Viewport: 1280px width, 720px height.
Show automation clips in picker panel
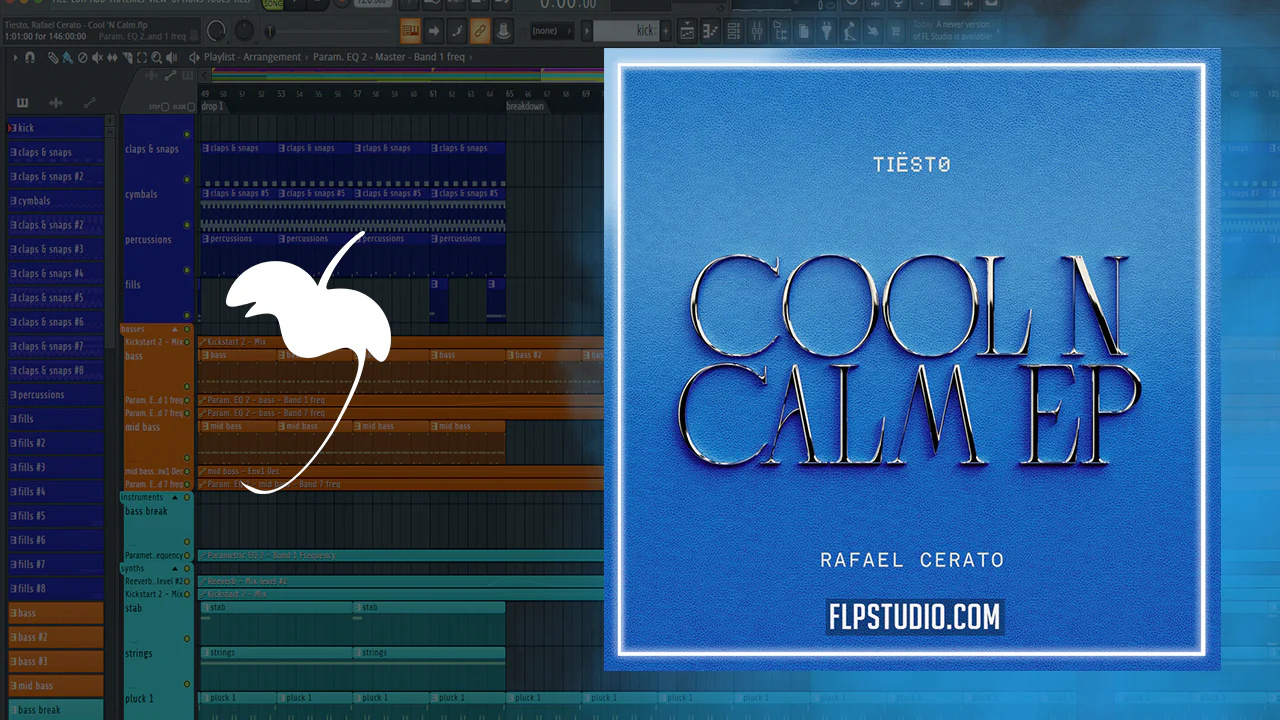pyautogui.click(x=90, y=103)
